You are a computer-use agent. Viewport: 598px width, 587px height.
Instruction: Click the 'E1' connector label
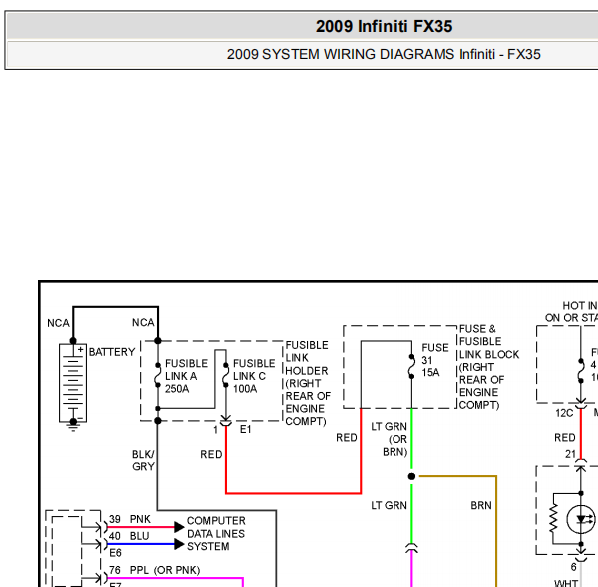tap(245, 429)
